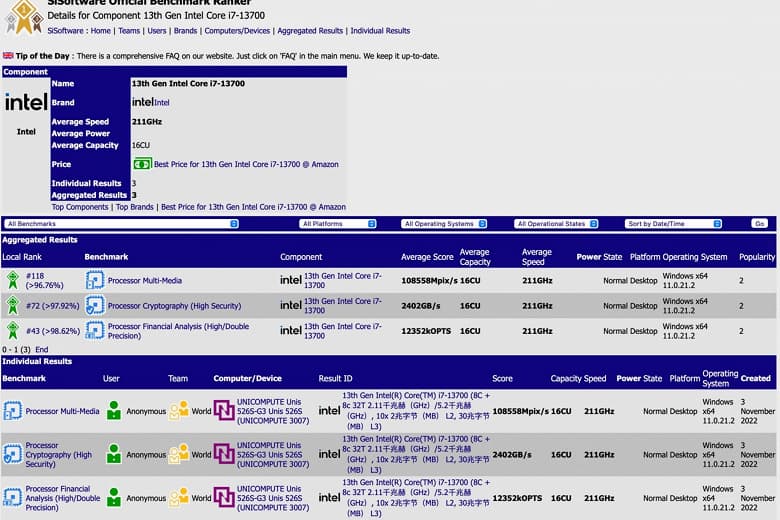Click the SiSoftware link in navigation
Image resolution: width=780 pixels, height=520 pixels.
65,31
